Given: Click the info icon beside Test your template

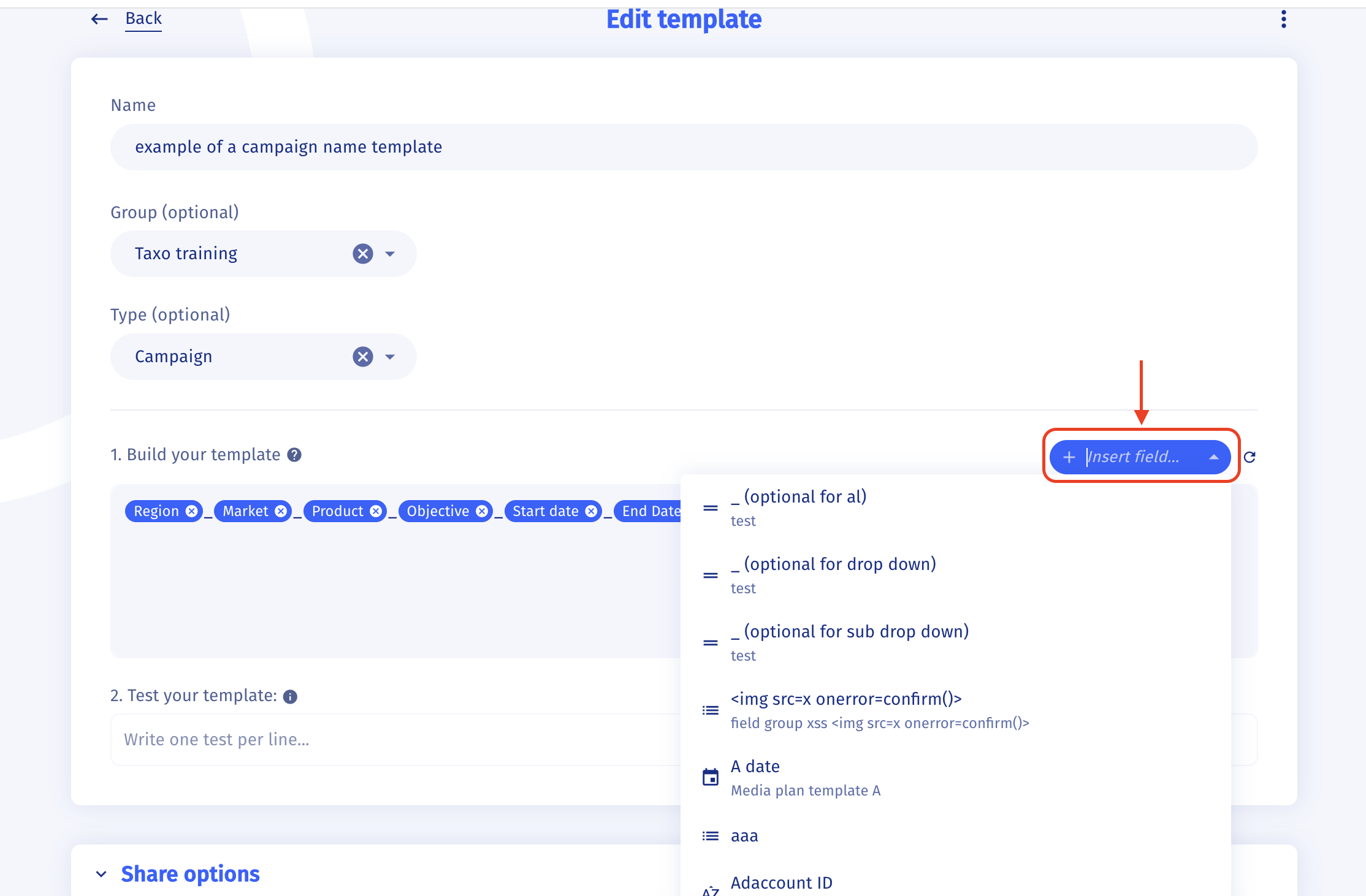Looking at the screenshot, I should [290, 697].
